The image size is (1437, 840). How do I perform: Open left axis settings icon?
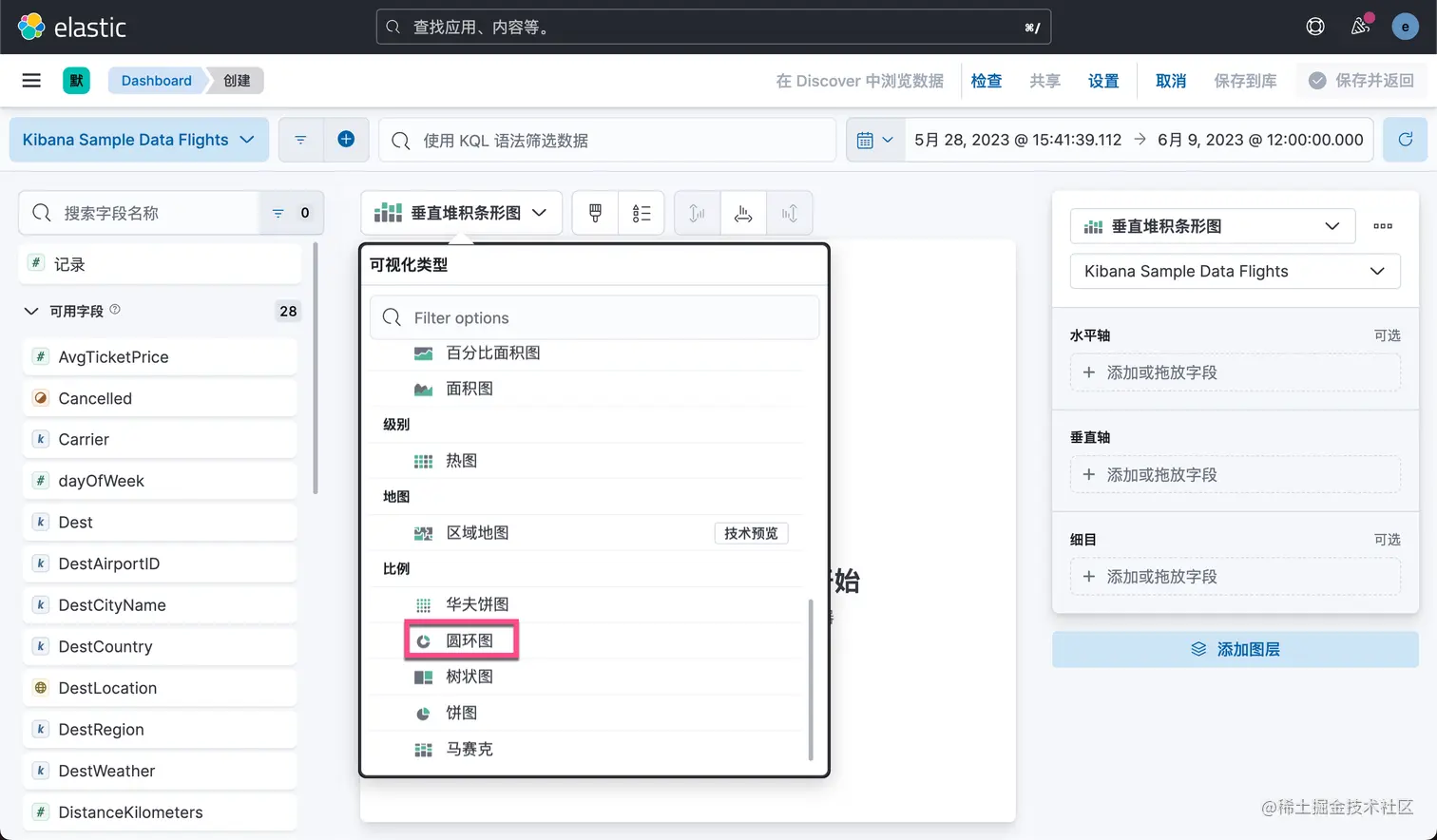click(x=697, y=213)
